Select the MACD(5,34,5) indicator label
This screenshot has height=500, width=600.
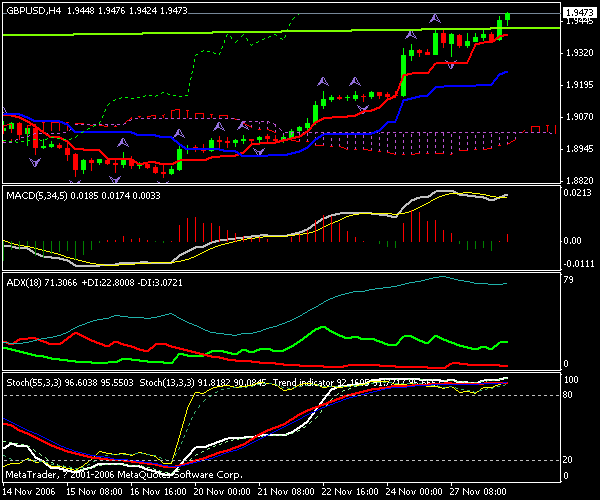[37, 196]
